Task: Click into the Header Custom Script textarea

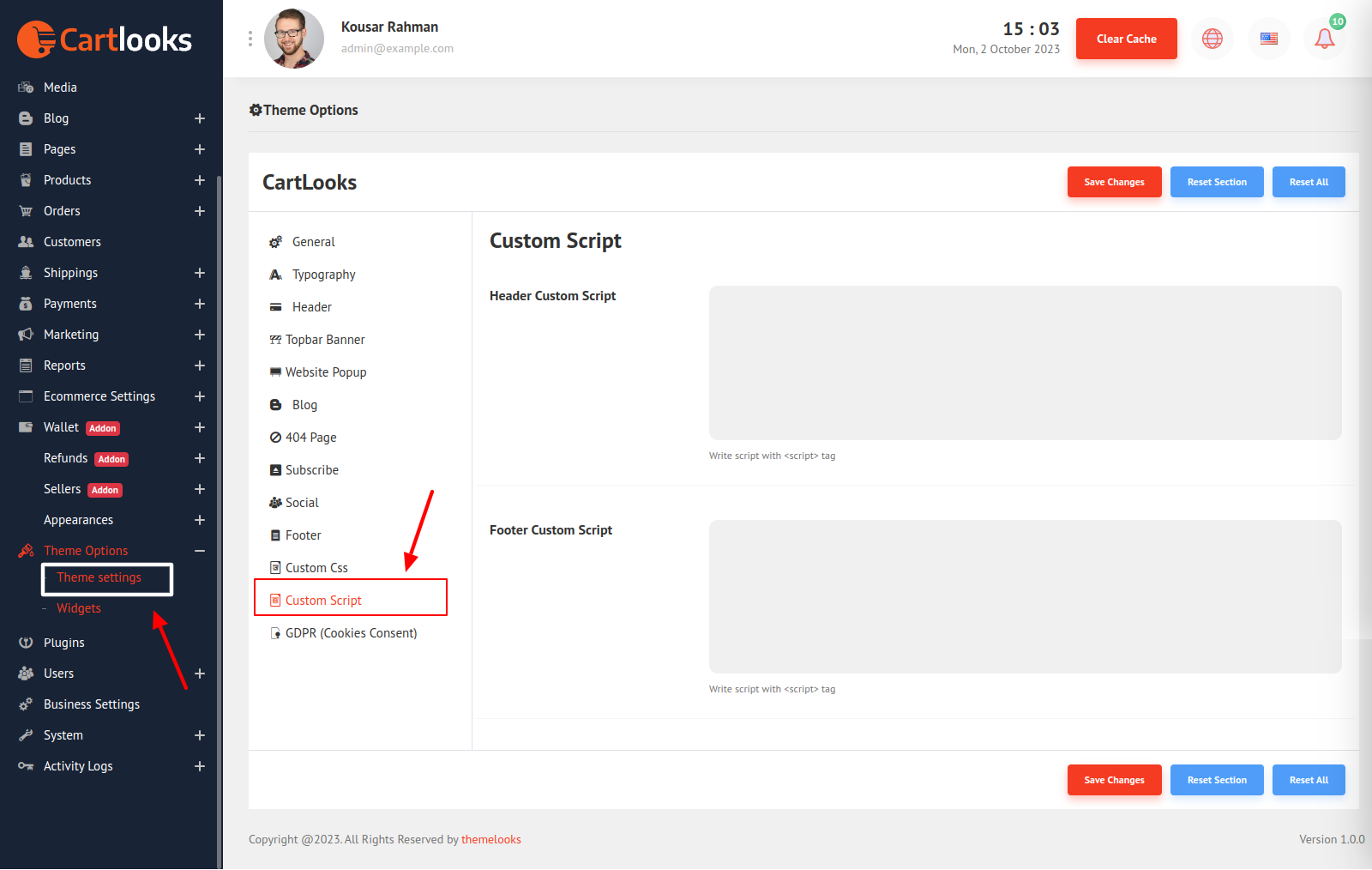Action: (1025, 363)
